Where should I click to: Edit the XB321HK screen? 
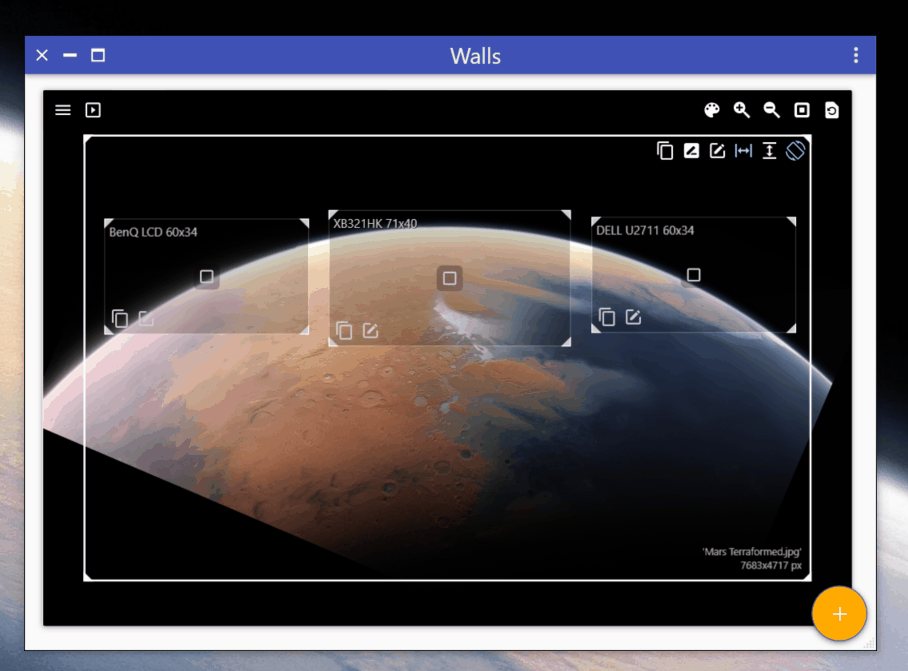tap(371, 331)
